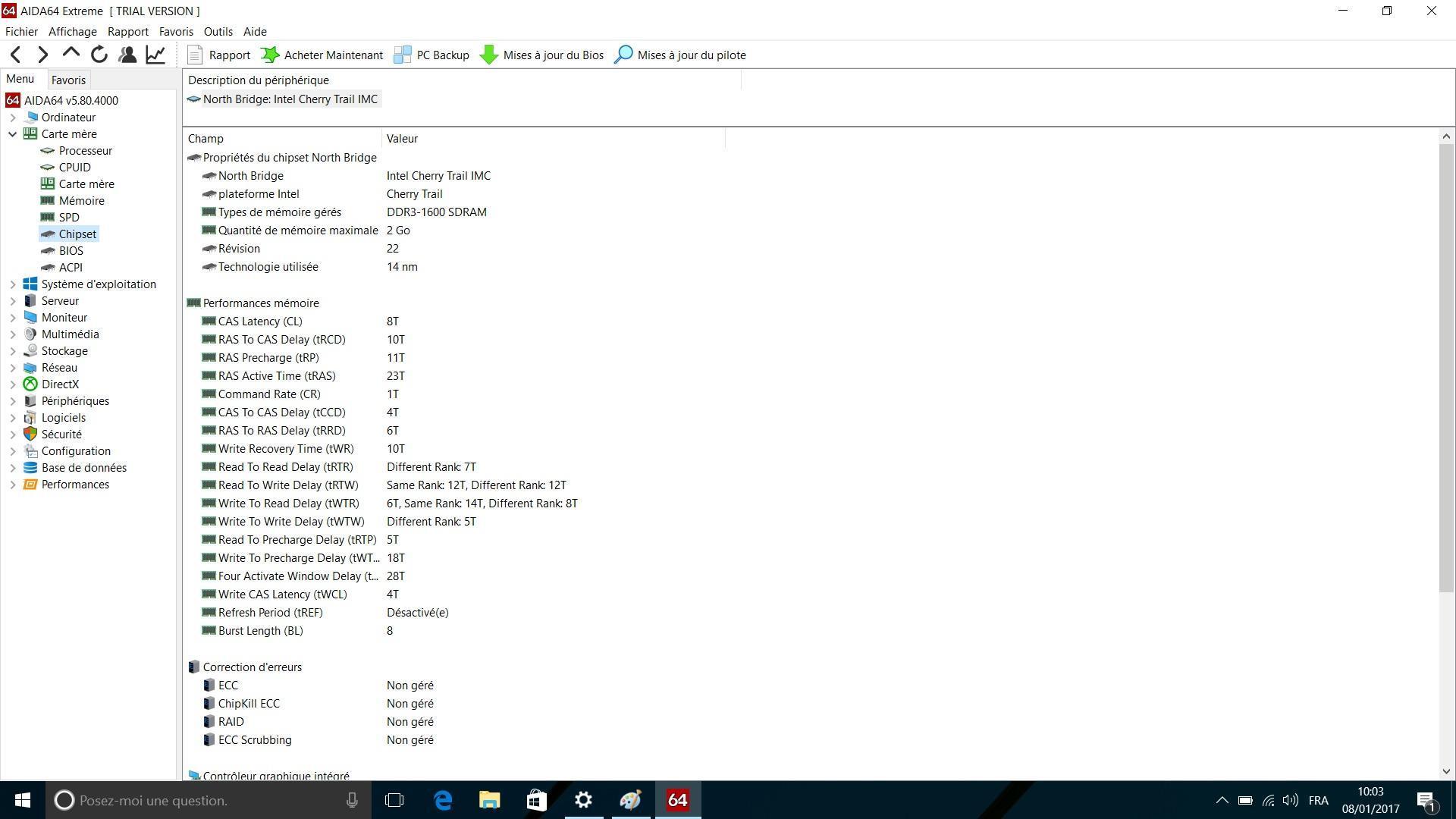This screenshot has height=819, width=1456.
Task: Open Microsoft Edge from the taskbar
Action: (x=443, y=800)
